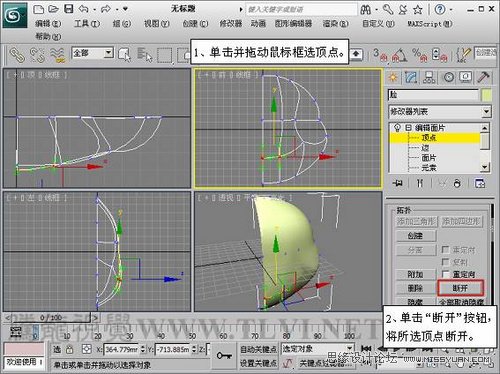Collapse the 编辑面片 modifier tree
Image resolution: width=500 pixels, height=374 pixels.
tap(408, 128)
